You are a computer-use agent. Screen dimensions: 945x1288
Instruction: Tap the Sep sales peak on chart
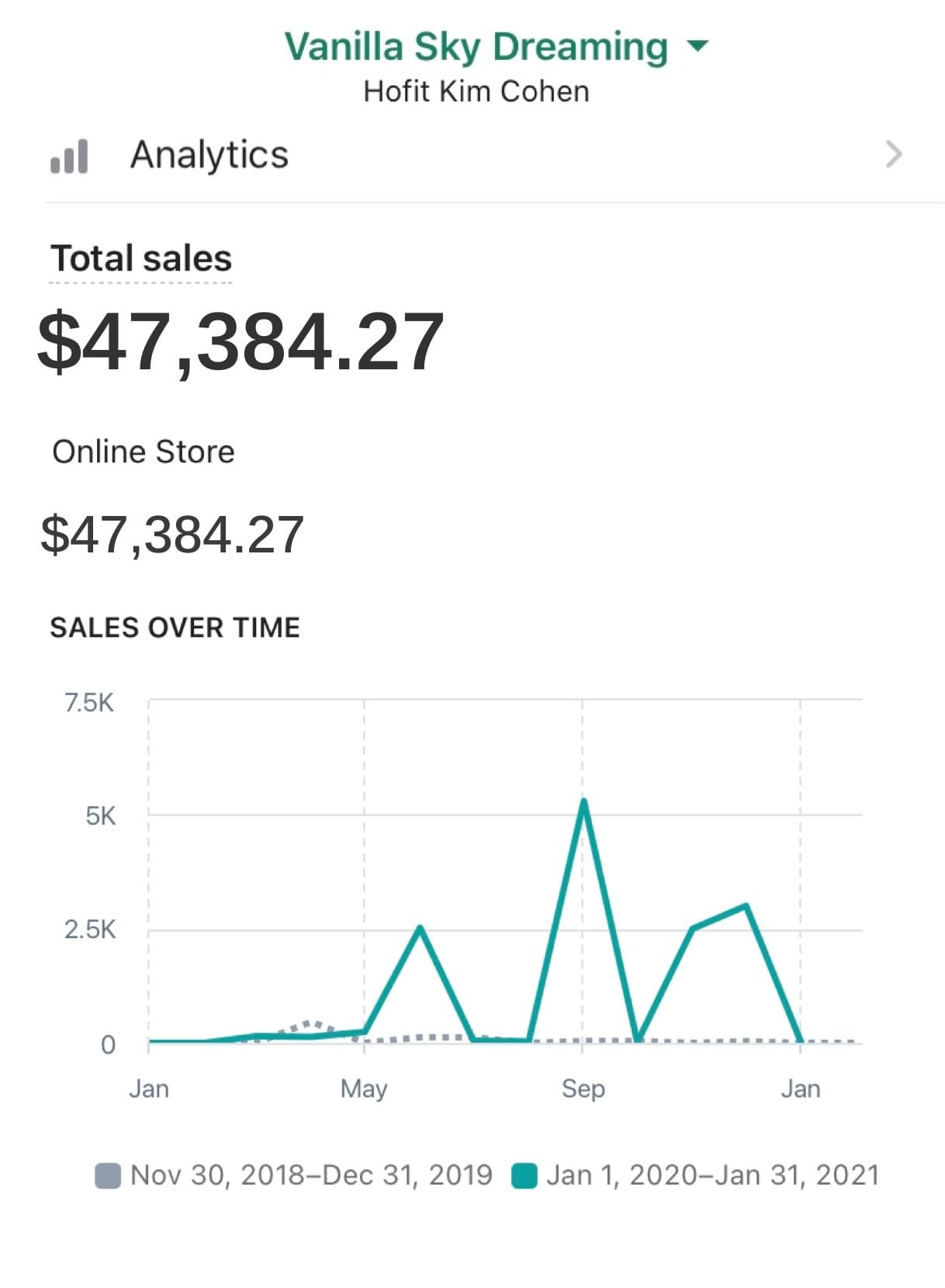(x=583, y=801)
